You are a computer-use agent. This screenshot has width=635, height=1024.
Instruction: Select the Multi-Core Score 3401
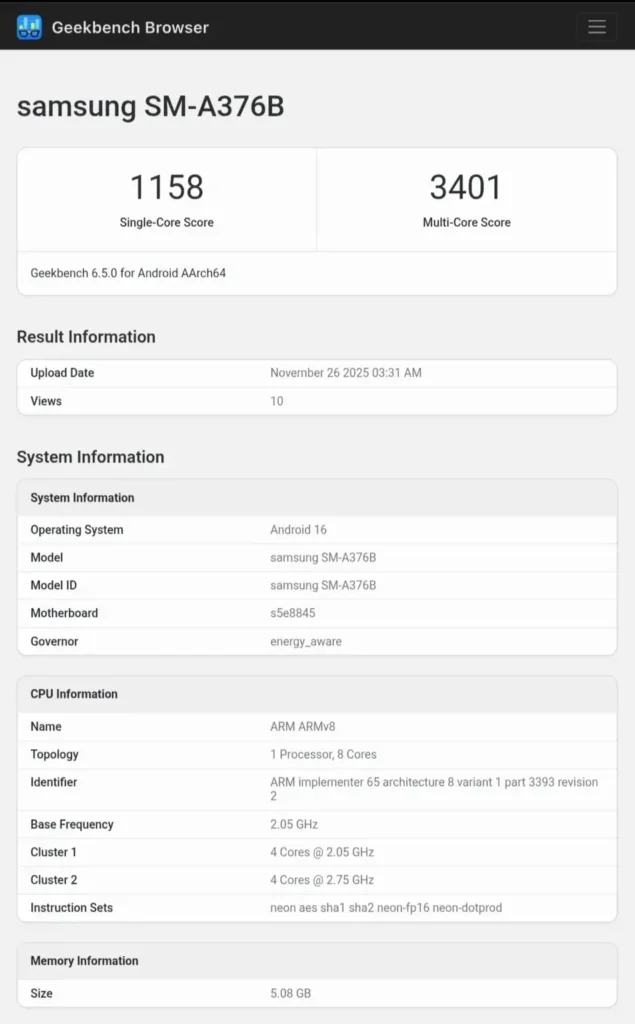pos(466,187)
